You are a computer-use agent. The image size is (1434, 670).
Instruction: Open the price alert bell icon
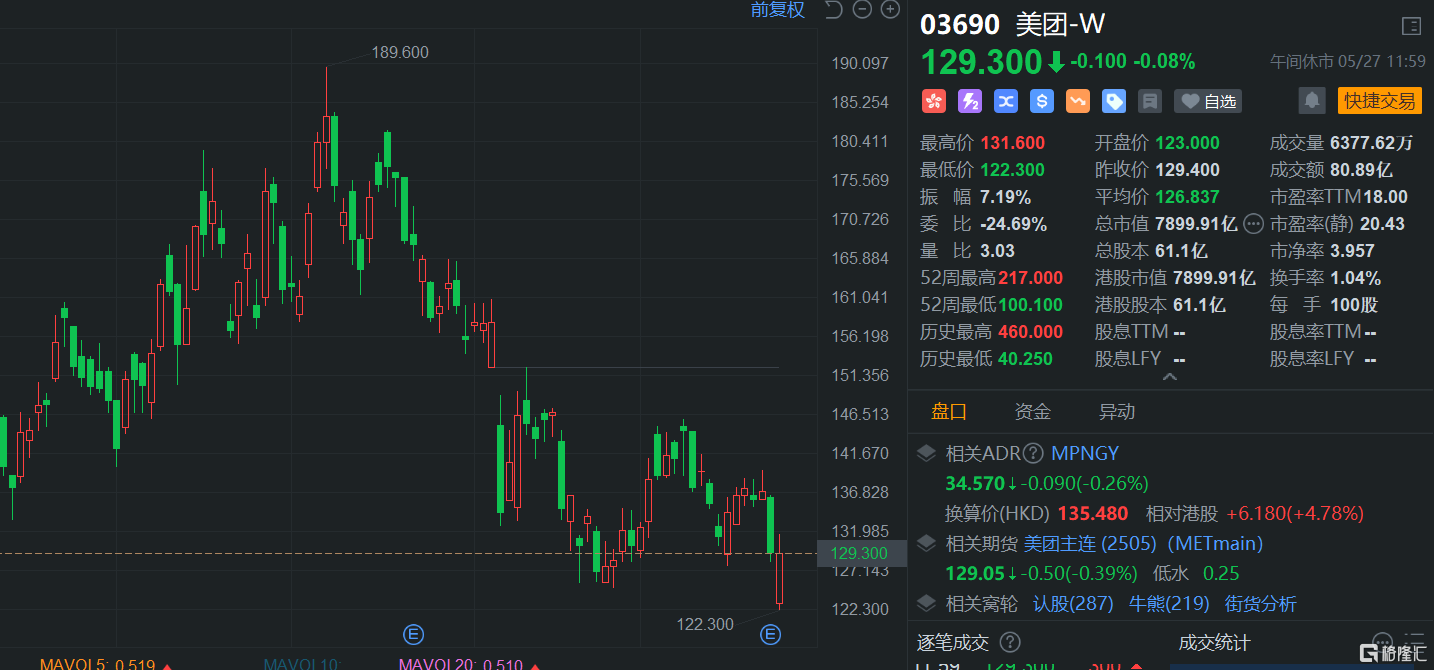click(x=1311, y=100)
